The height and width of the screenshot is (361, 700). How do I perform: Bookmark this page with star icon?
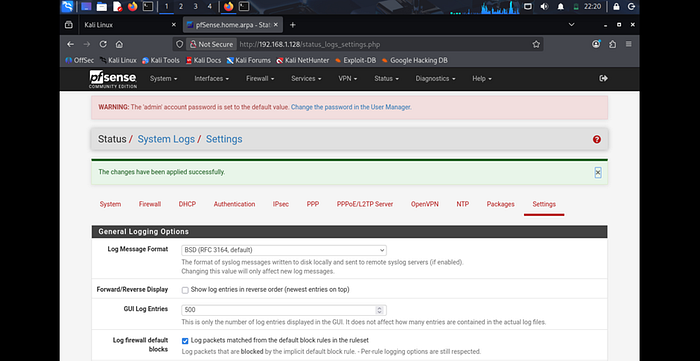pos(536,44)
